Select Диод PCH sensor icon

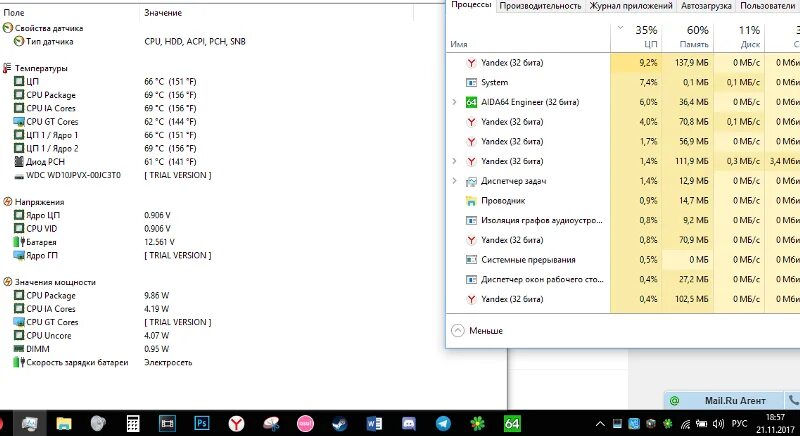coord(19,162)
